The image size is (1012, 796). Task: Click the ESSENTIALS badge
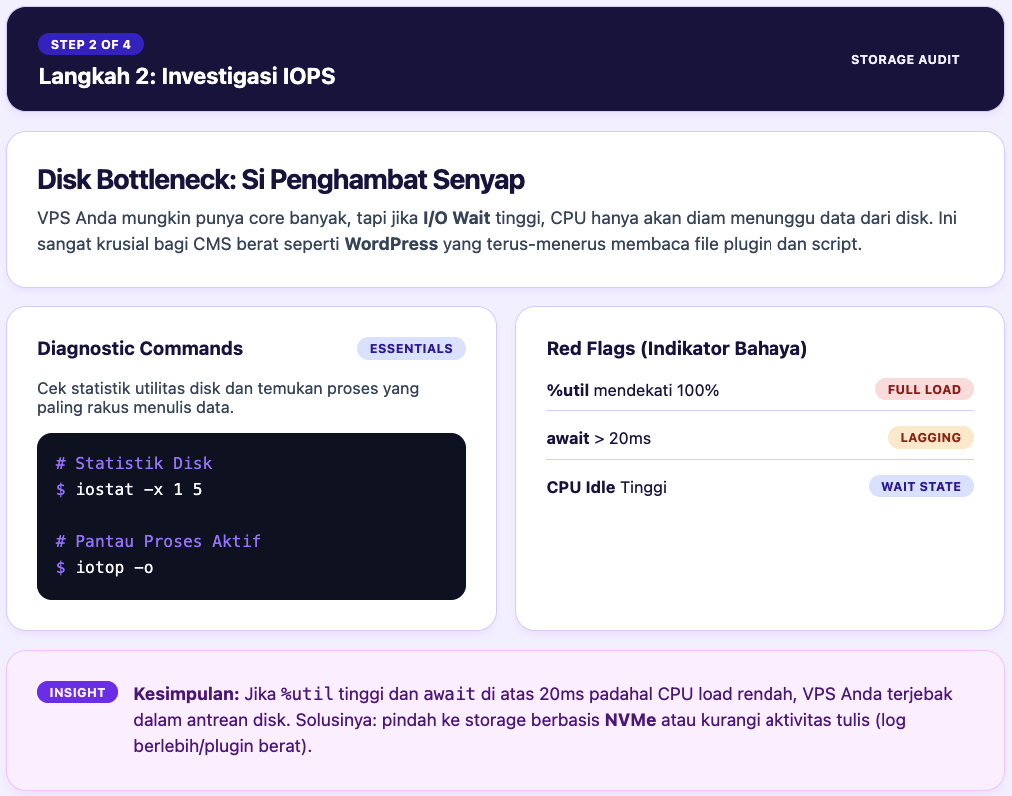[x=411, y=348]
